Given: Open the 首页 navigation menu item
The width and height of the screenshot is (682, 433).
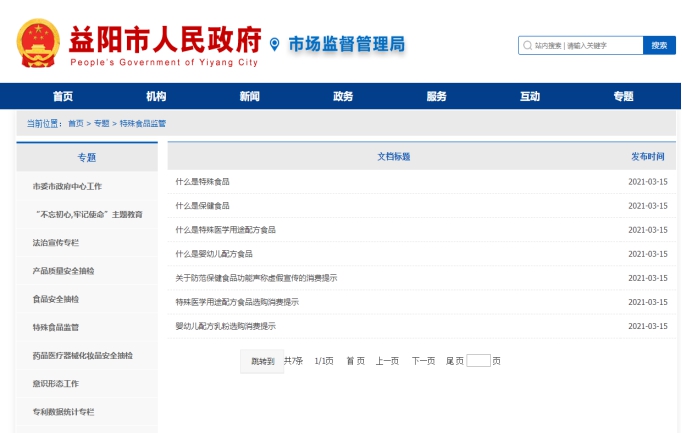Looking at the screenshot, I should click(63, 96).
